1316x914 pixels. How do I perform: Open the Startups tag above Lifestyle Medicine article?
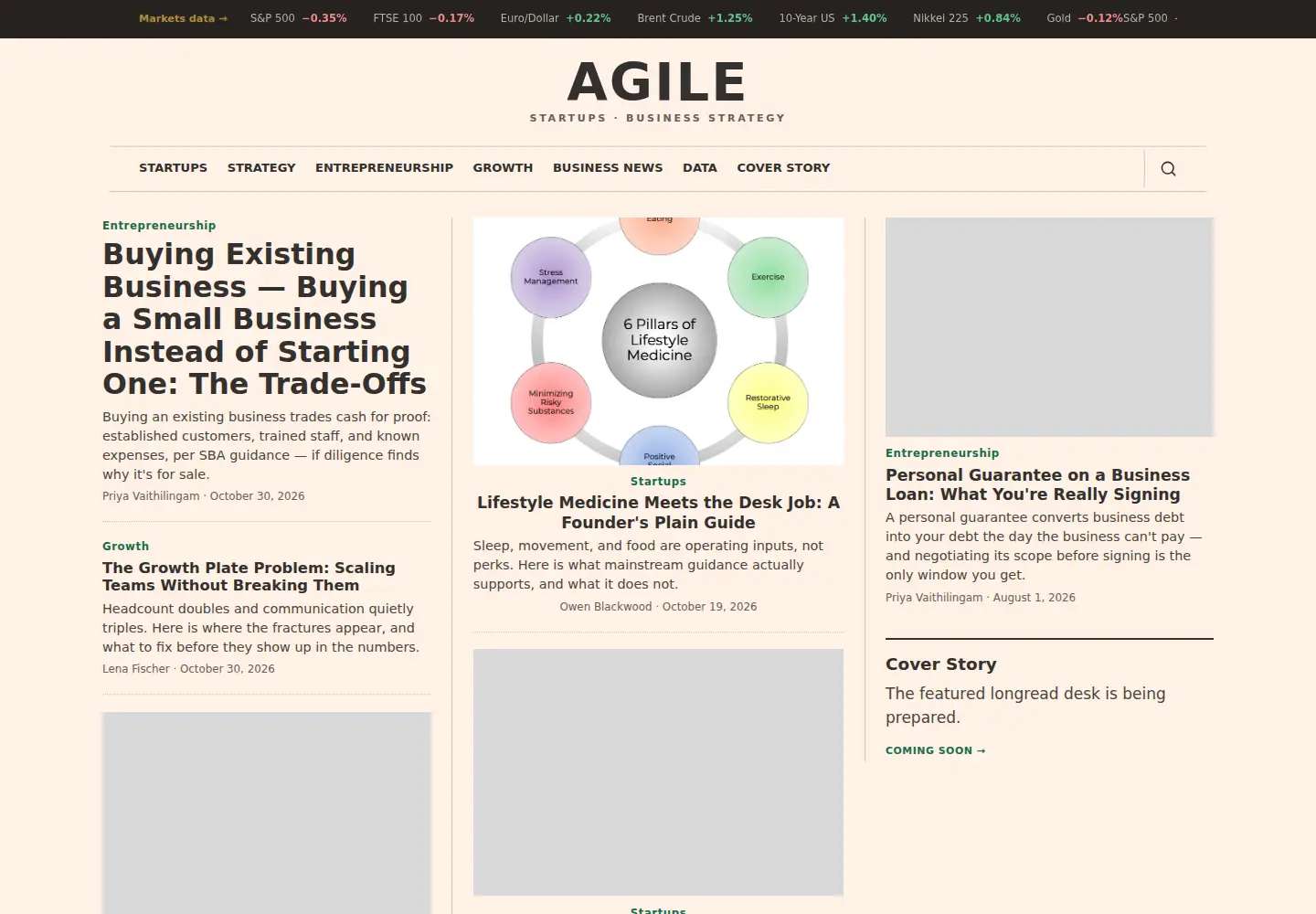(658, 482)
